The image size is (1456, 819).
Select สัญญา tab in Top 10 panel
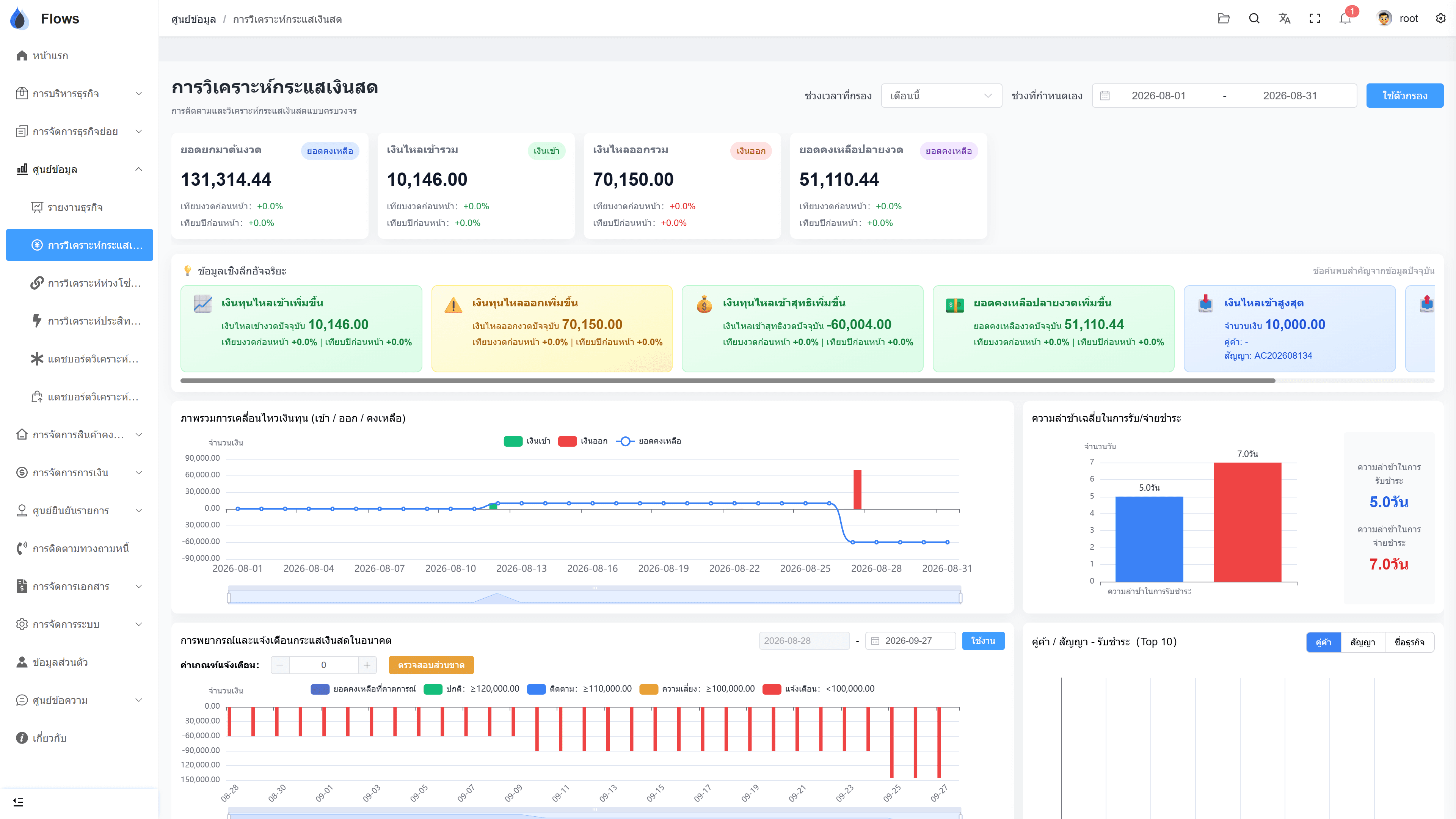tap(1362, 642)
